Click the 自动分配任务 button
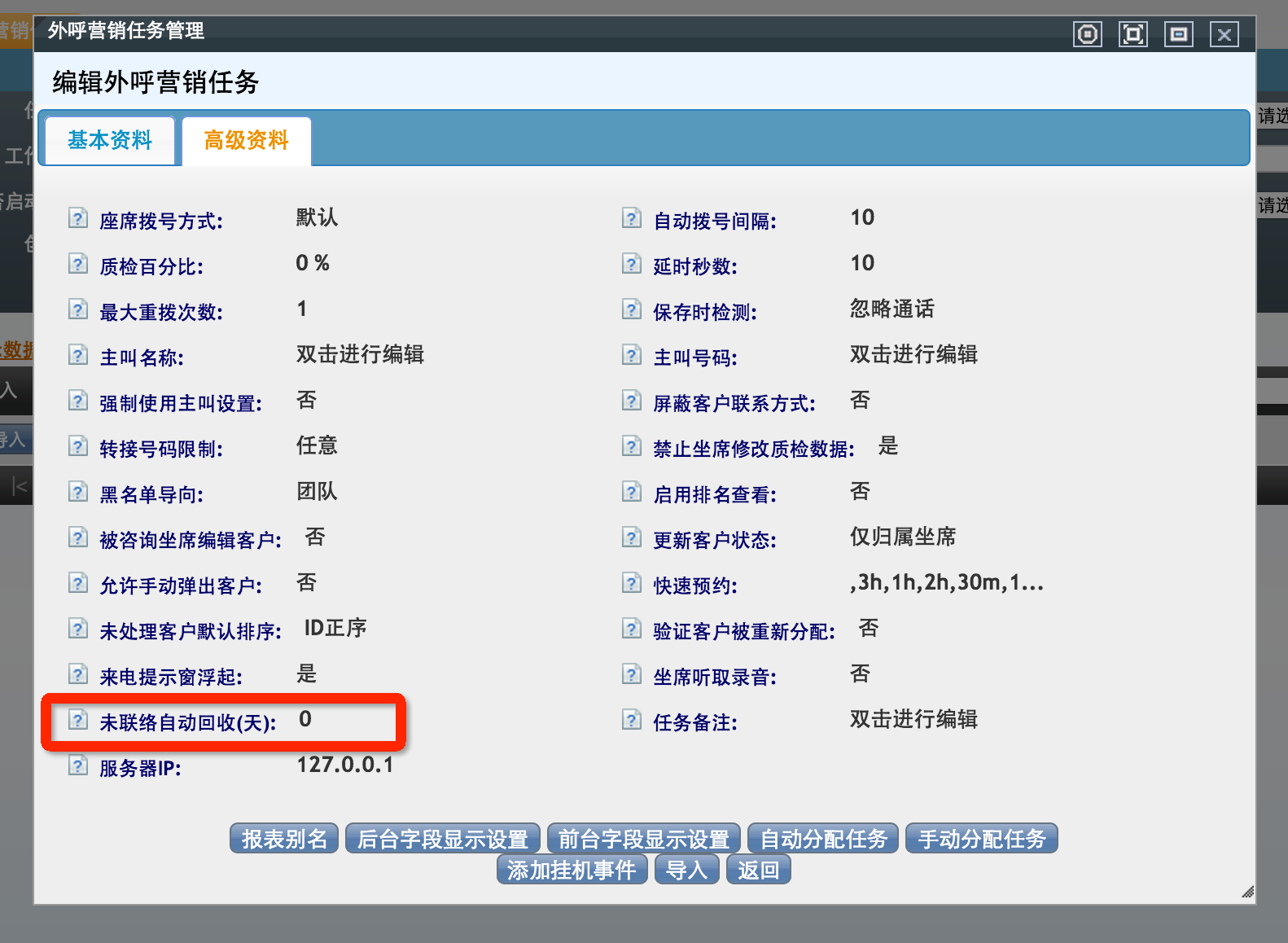 823,839
